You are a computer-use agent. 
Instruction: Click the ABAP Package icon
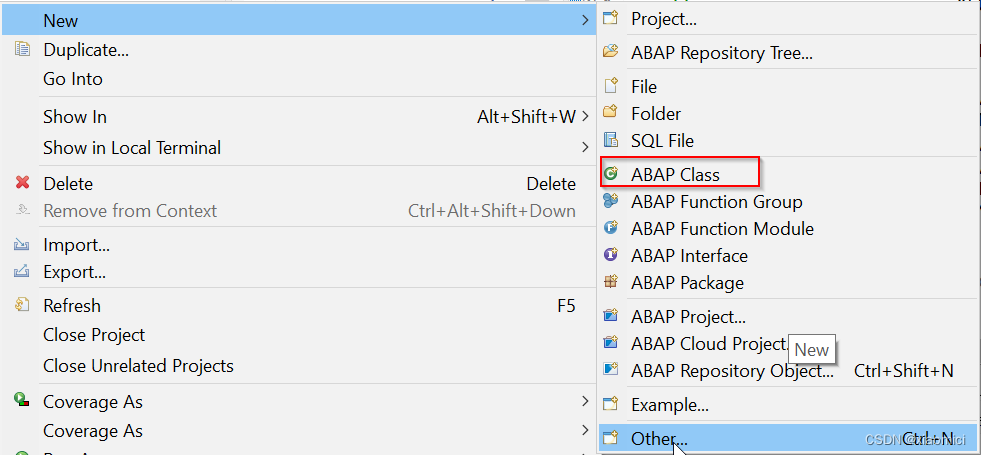tap(611, 282)
